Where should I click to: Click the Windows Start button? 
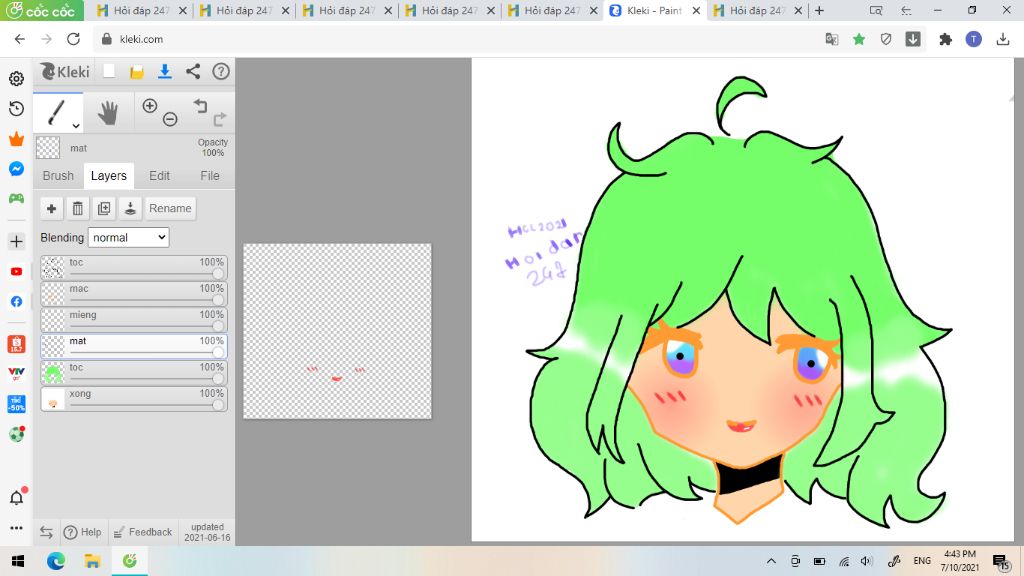(x=18, y=561)
